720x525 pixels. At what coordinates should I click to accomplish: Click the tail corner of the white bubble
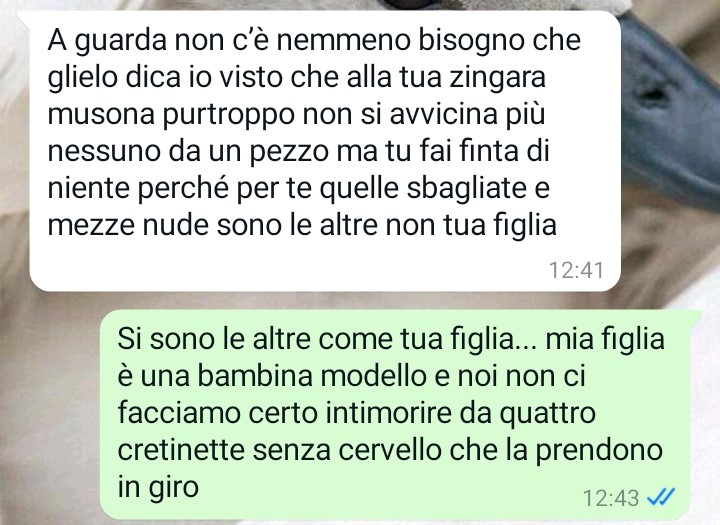click(x=24, y=17)
